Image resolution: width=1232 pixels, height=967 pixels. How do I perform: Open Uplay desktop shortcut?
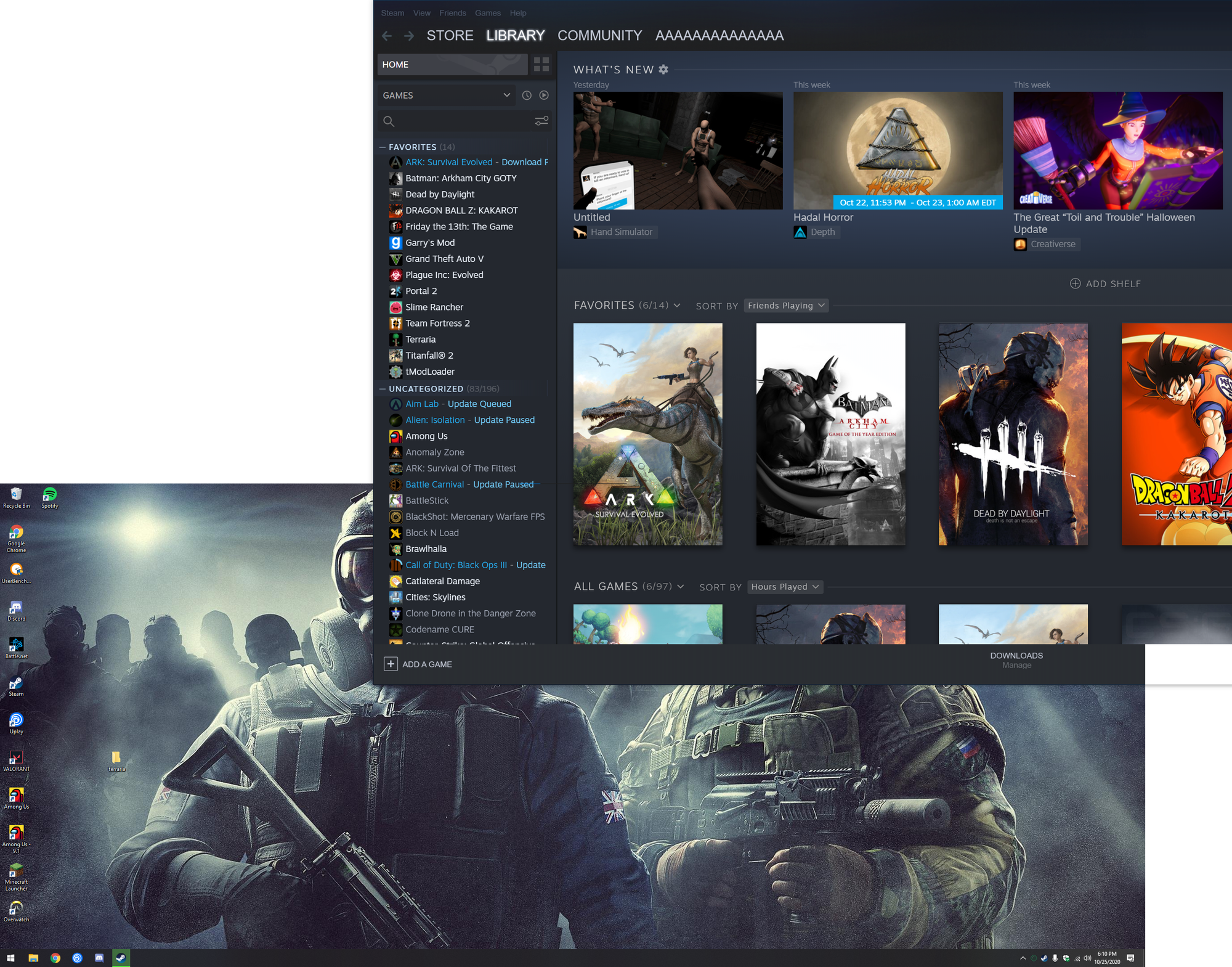point(17,724)
